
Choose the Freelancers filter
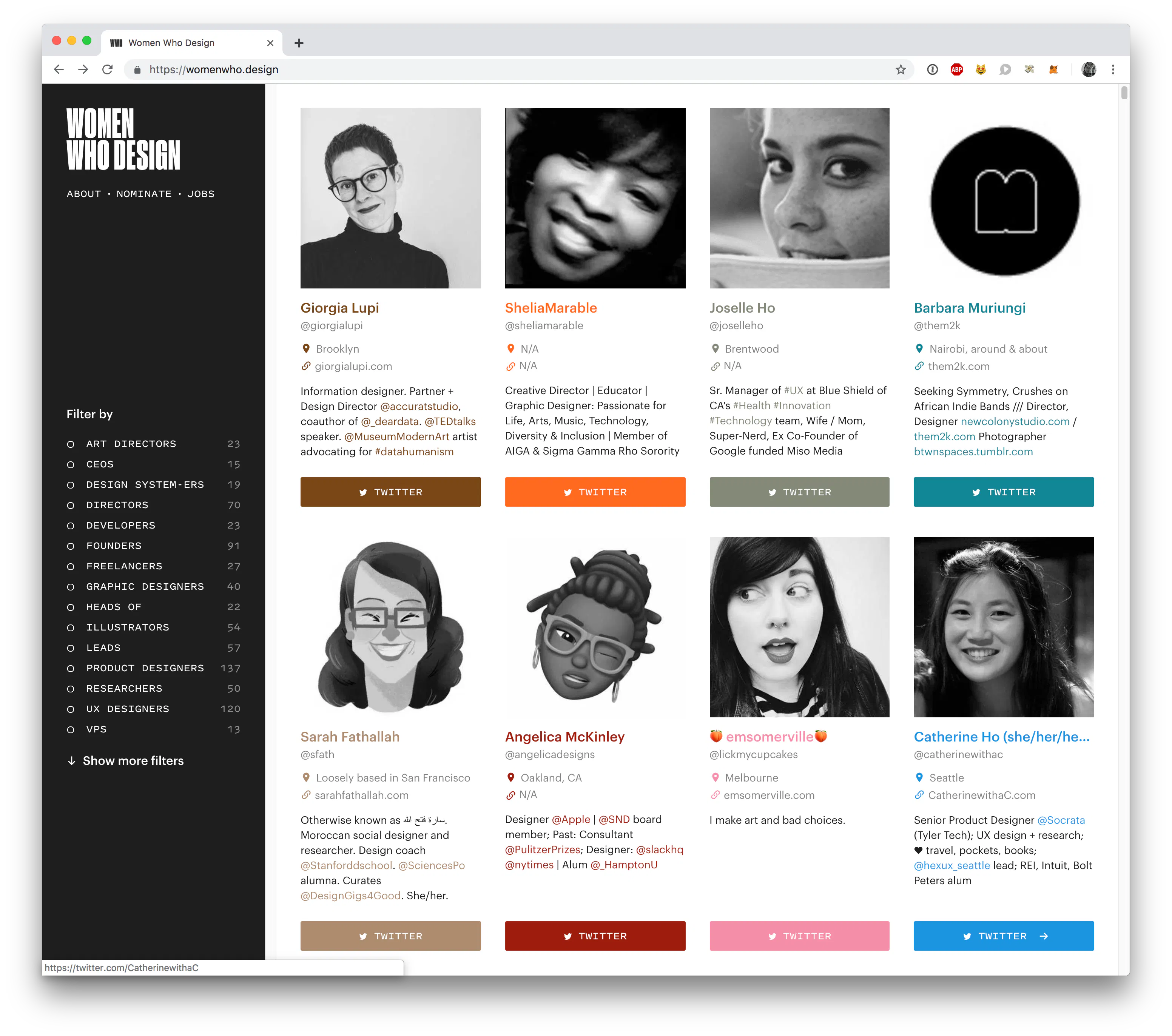[153, 566]
